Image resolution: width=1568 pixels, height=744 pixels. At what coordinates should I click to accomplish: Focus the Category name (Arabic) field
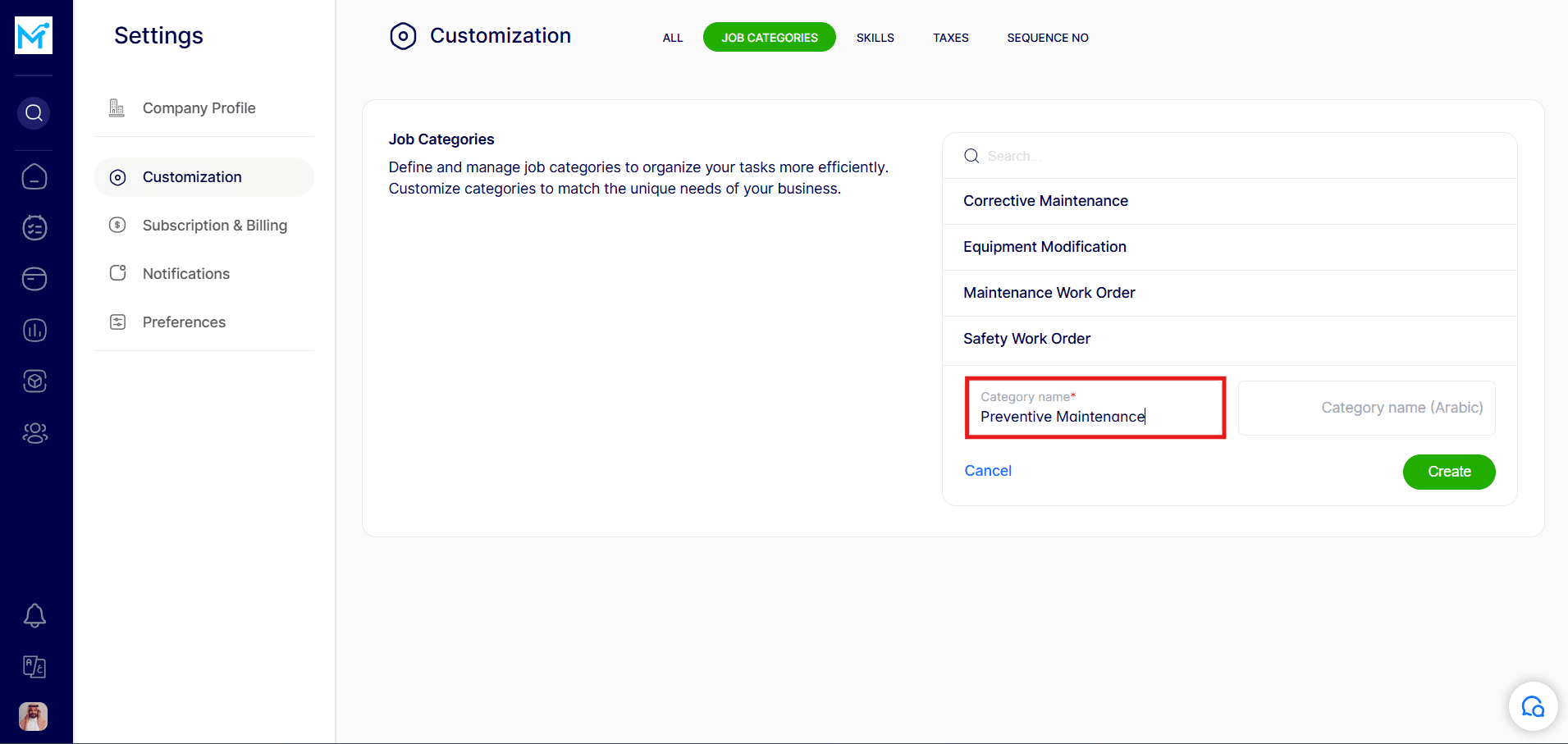(x=1366, y=408)
